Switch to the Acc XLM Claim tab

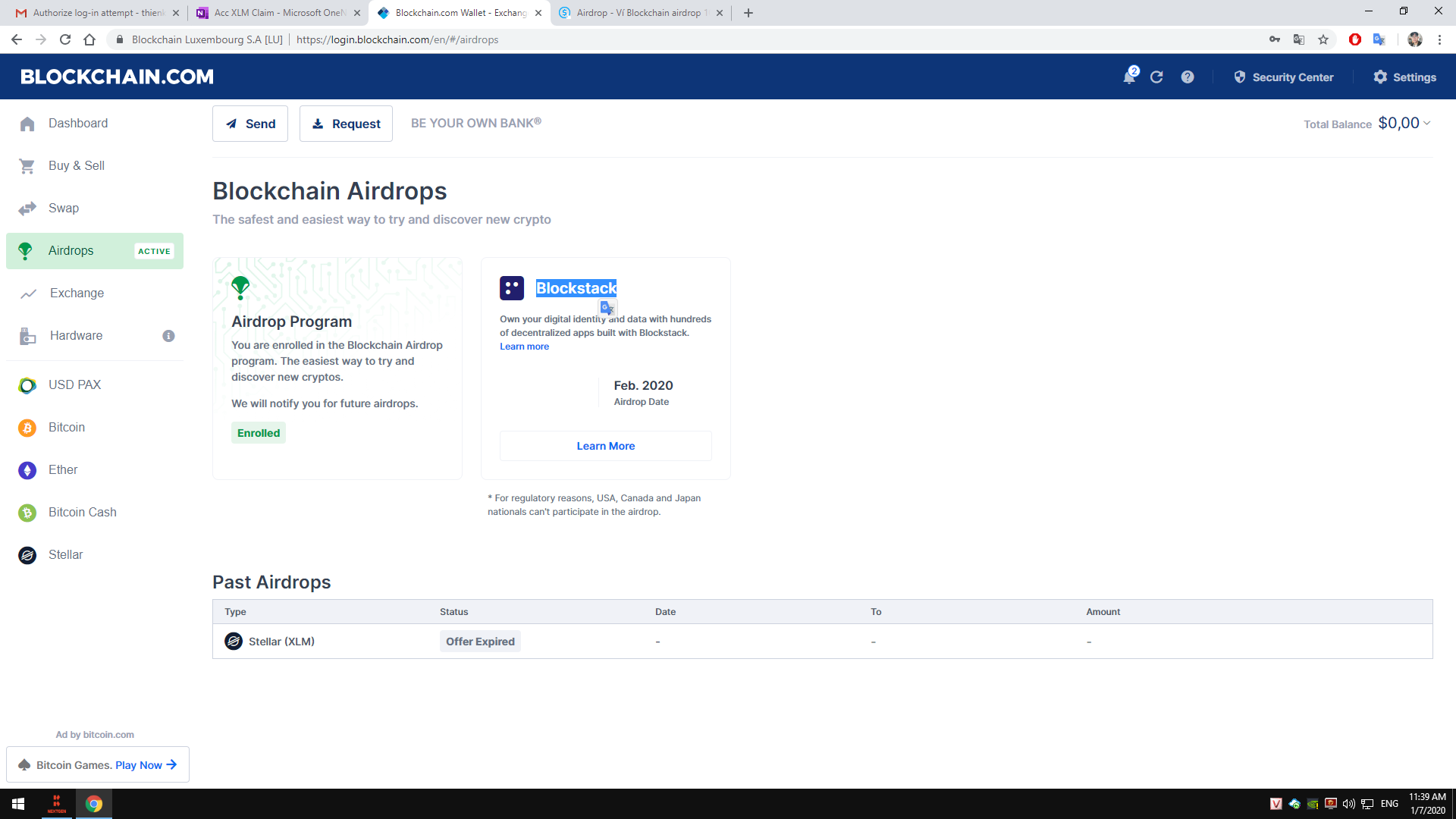tap(278, 13)
